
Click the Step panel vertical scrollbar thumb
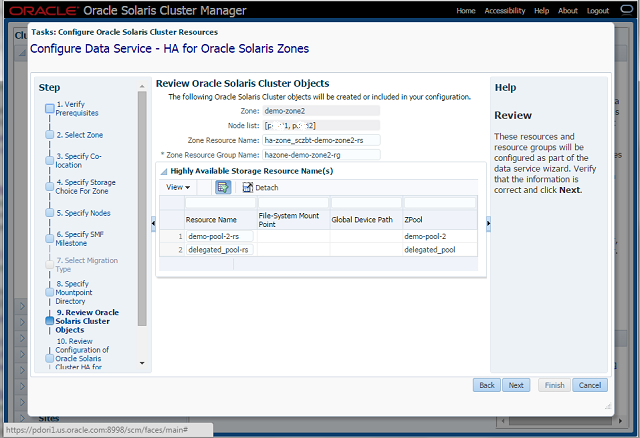(x=142, y=208)
